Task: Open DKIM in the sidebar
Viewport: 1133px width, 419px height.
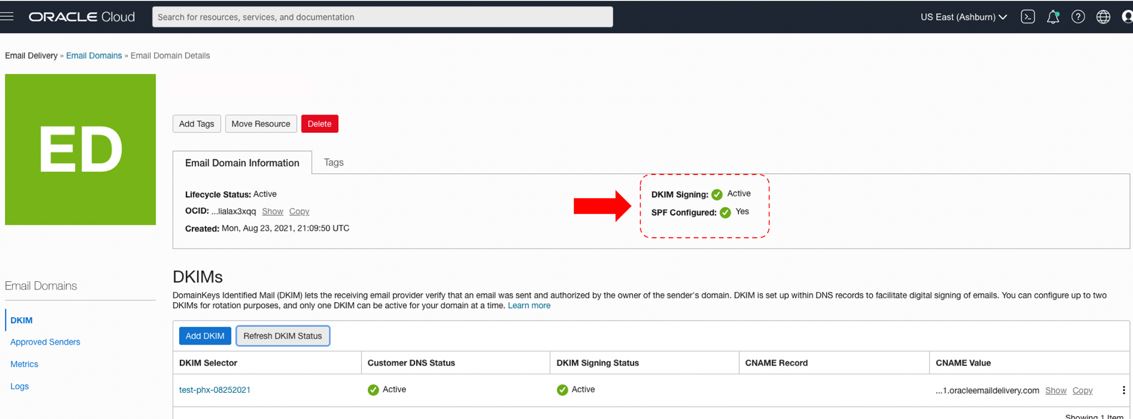Action: point(21,320)
